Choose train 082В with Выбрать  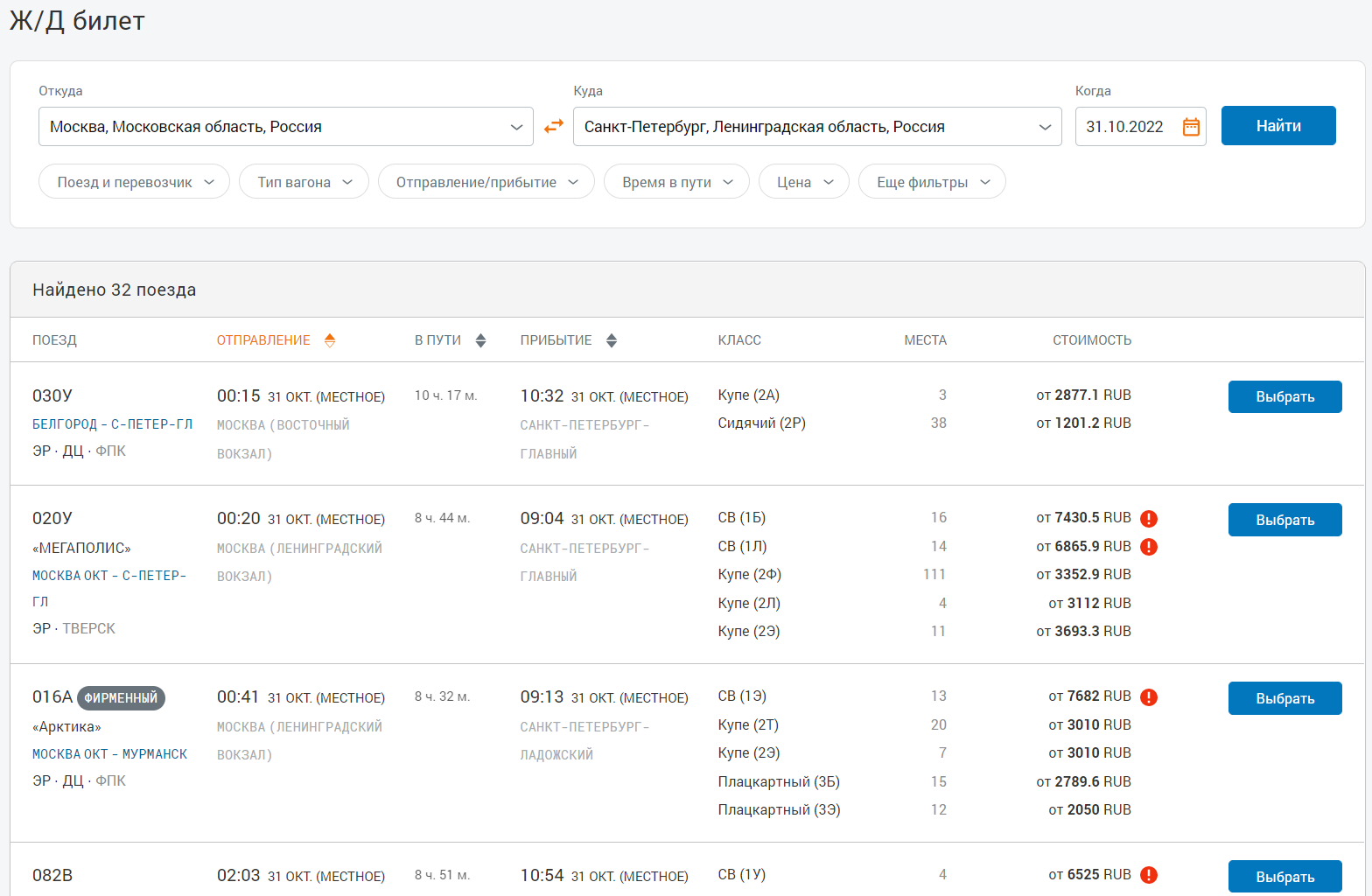[x=1285, y=877]
